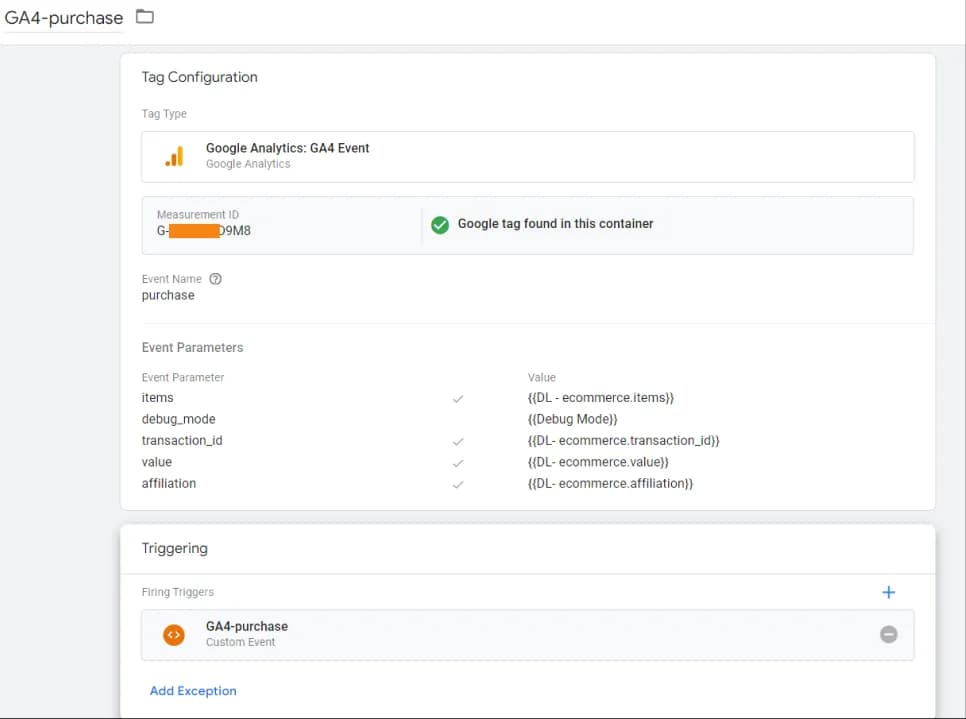
Task: Click the checkmark in the affiliation row
Action: point(458,485)
